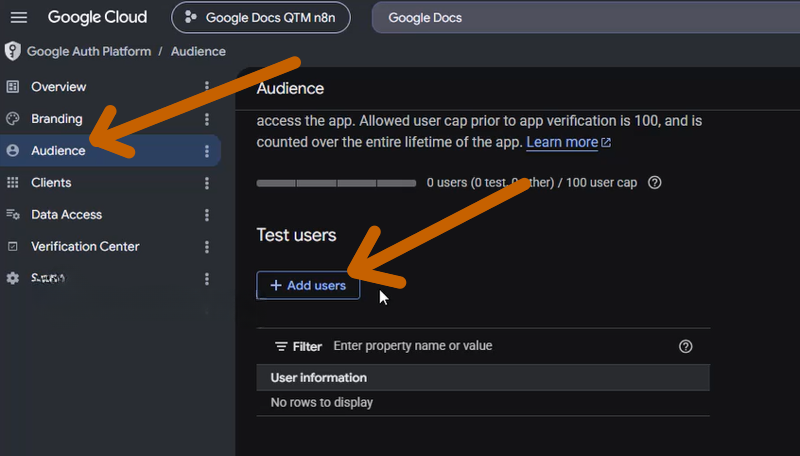
Task: Open the hamburger navigation menu
Action: [x=19, y=17]
